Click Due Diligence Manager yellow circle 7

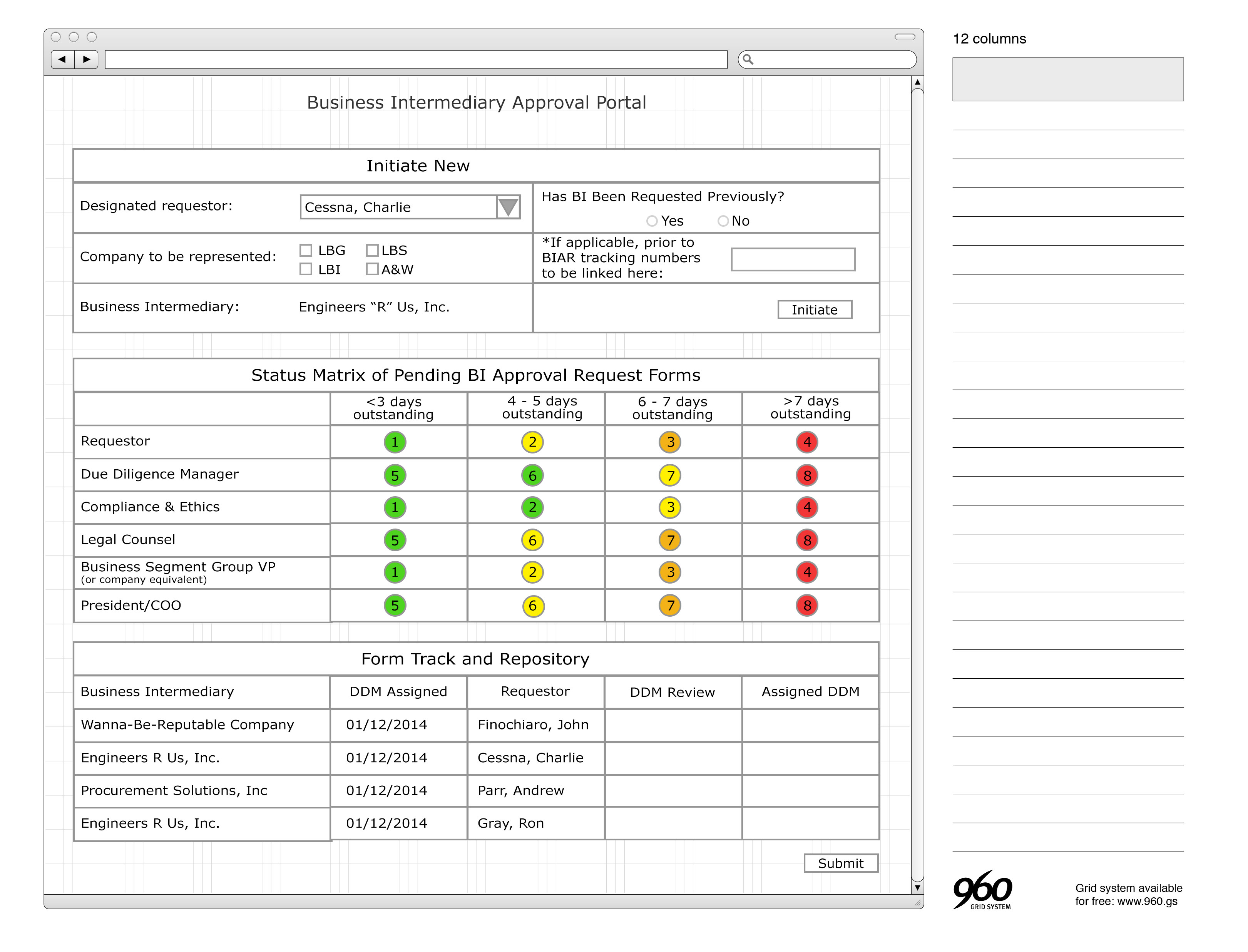670,475
